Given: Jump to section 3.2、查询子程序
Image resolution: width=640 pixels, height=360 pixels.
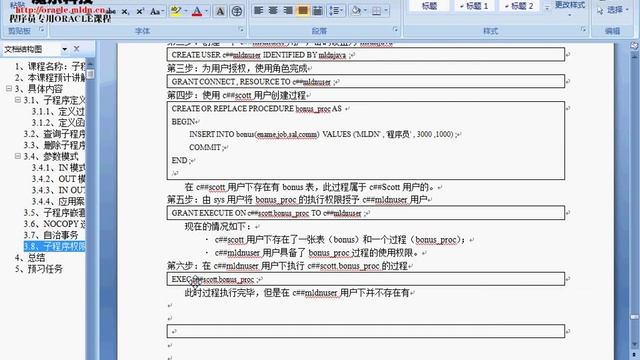Looking at the screenshot, I should (54, 134).
